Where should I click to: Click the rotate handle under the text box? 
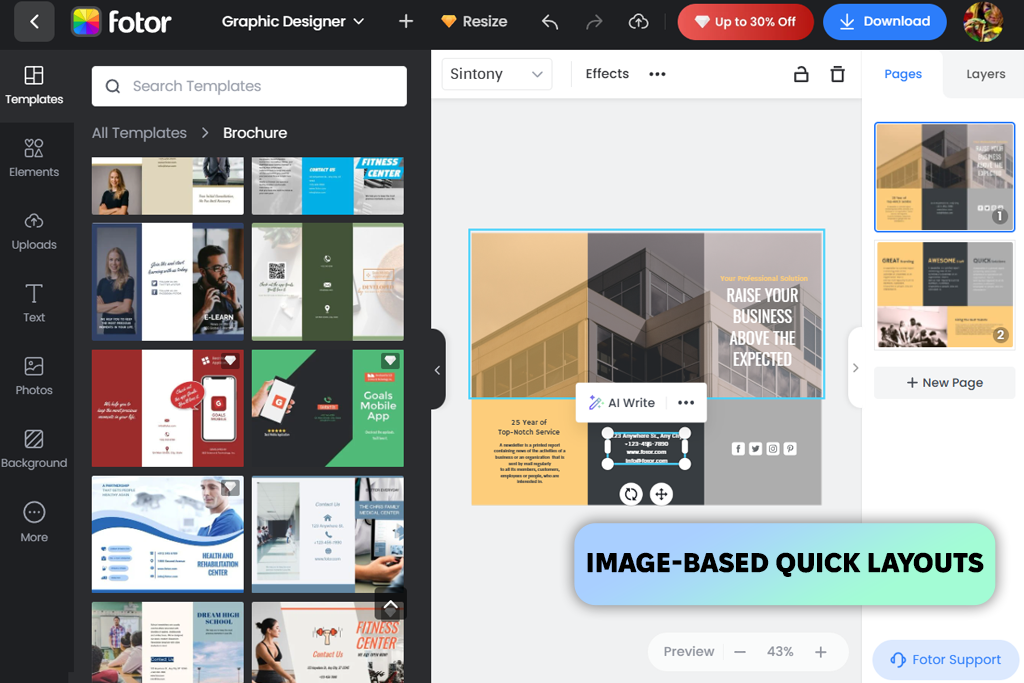click(x=631, y=494)
